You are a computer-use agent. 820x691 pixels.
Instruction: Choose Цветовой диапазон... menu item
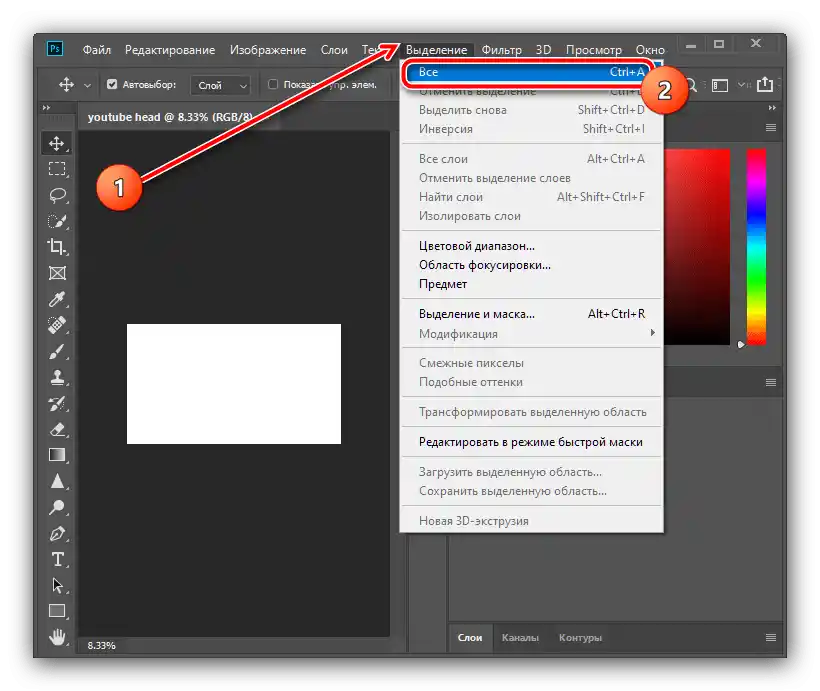[531, 246]
